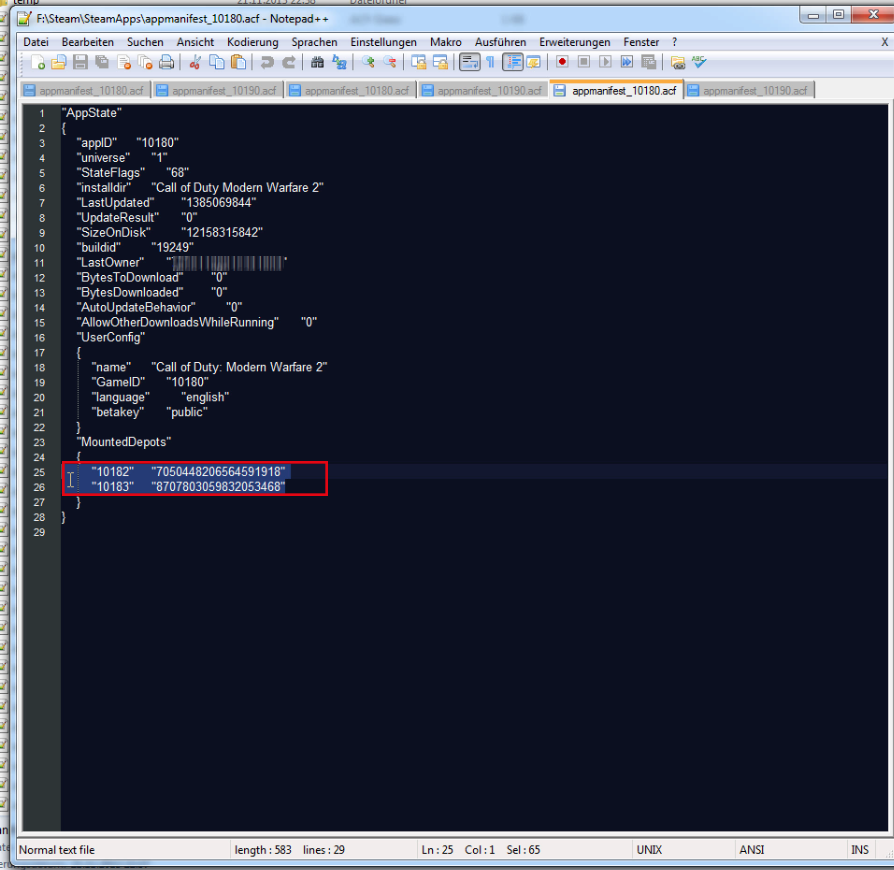Open the Makro menu
This screenshot has width=894, height=870.
[x=445, y=42]
